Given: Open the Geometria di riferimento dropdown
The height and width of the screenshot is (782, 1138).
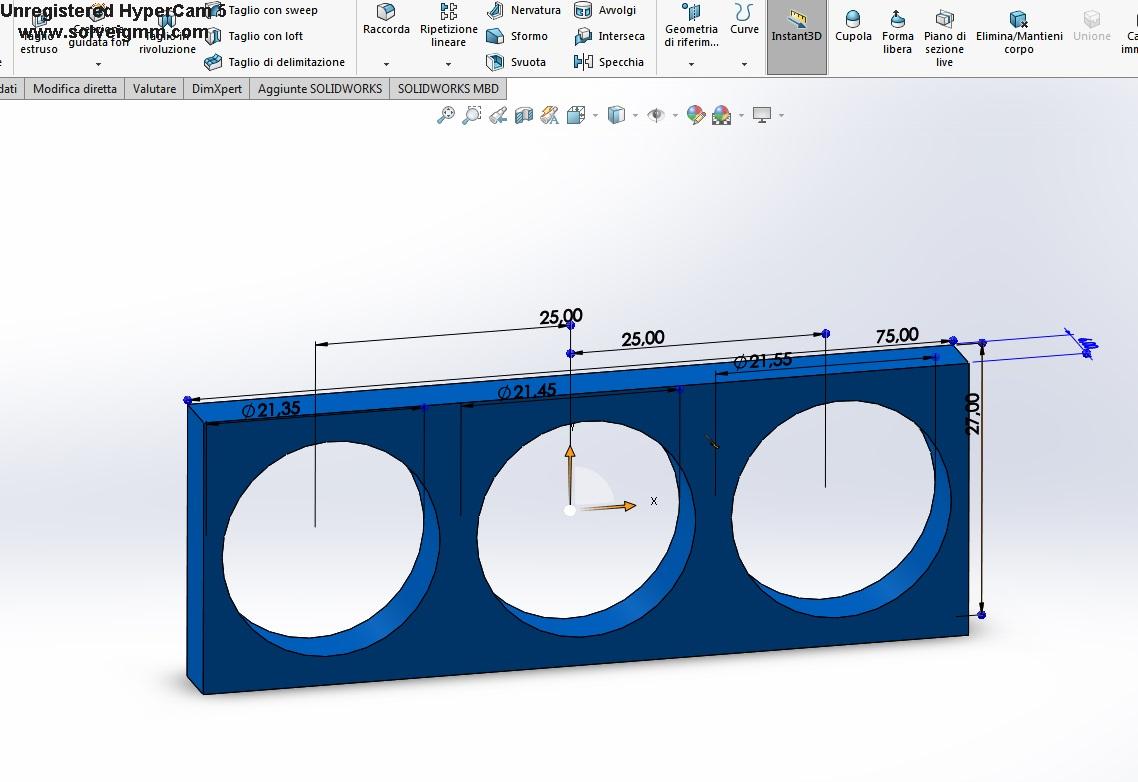Looking at the screenshot, I should click(x=691, y=64).
